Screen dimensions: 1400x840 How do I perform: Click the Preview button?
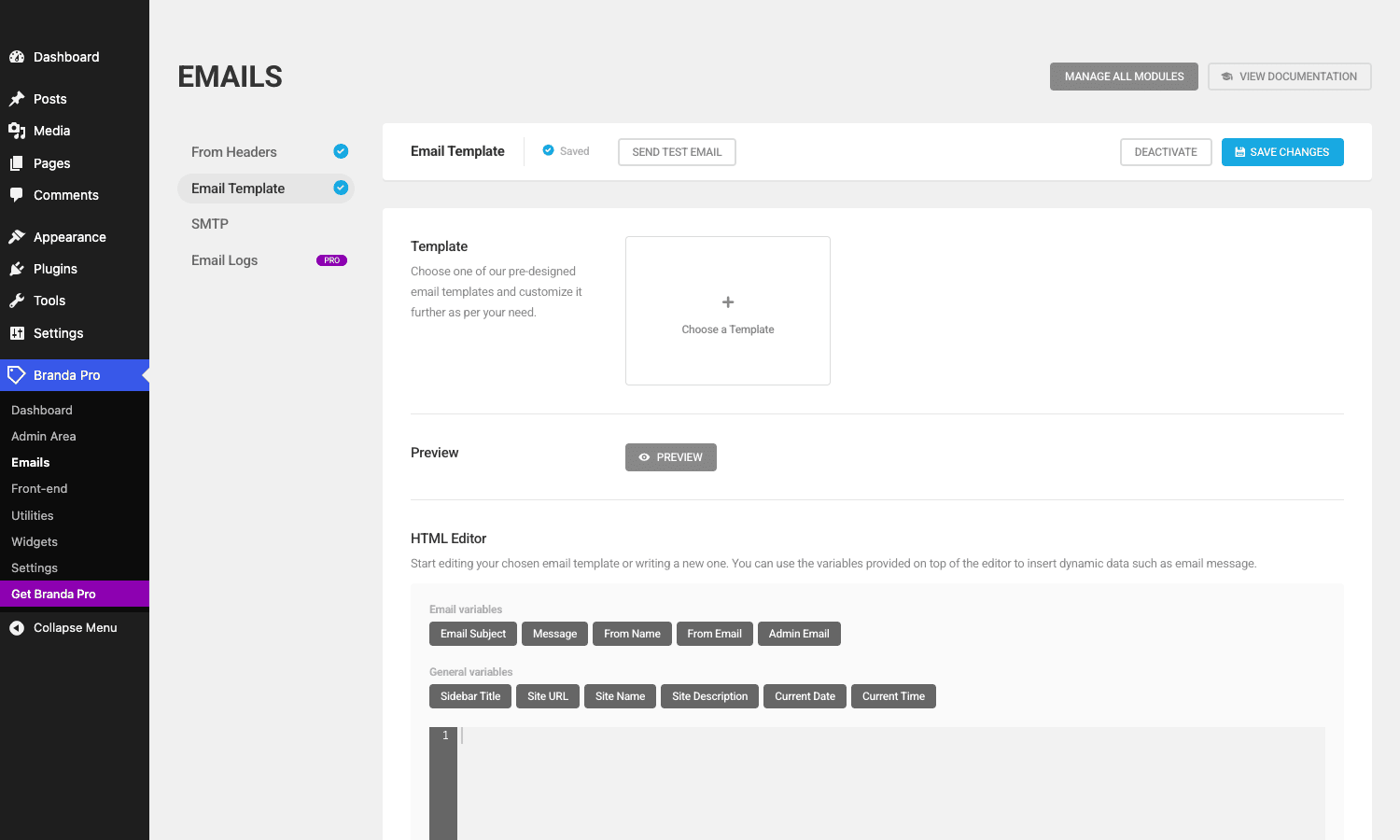click(x=671, y=457)
